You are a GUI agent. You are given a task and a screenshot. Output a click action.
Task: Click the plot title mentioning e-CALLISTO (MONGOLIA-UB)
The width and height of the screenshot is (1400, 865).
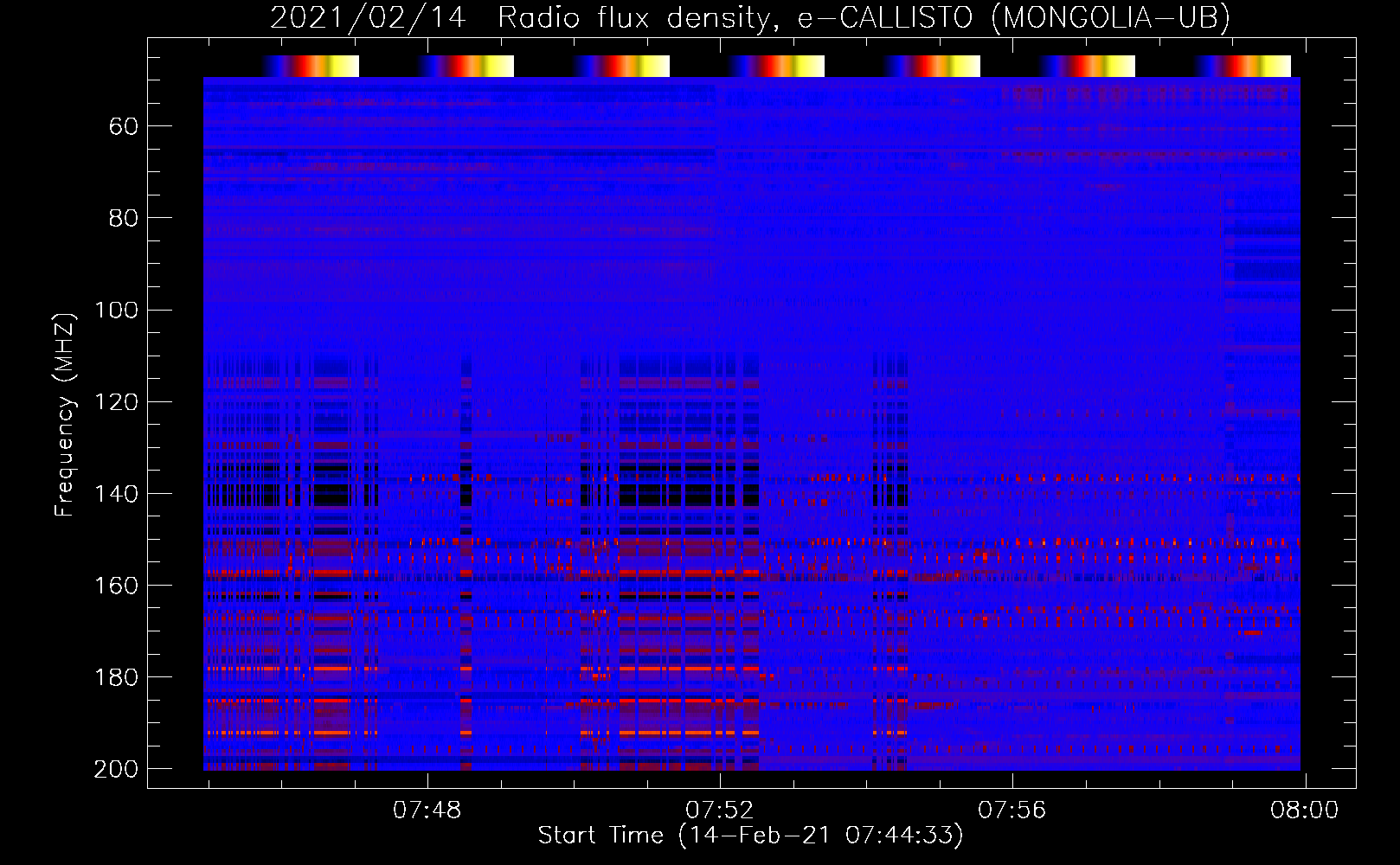[x=750, y=17]
